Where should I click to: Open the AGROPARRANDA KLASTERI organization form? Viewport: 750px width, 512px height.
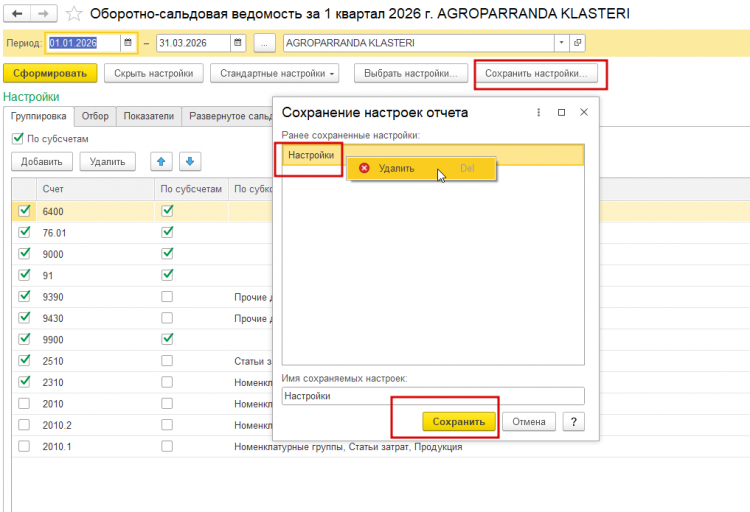click(x=577, y=43)
